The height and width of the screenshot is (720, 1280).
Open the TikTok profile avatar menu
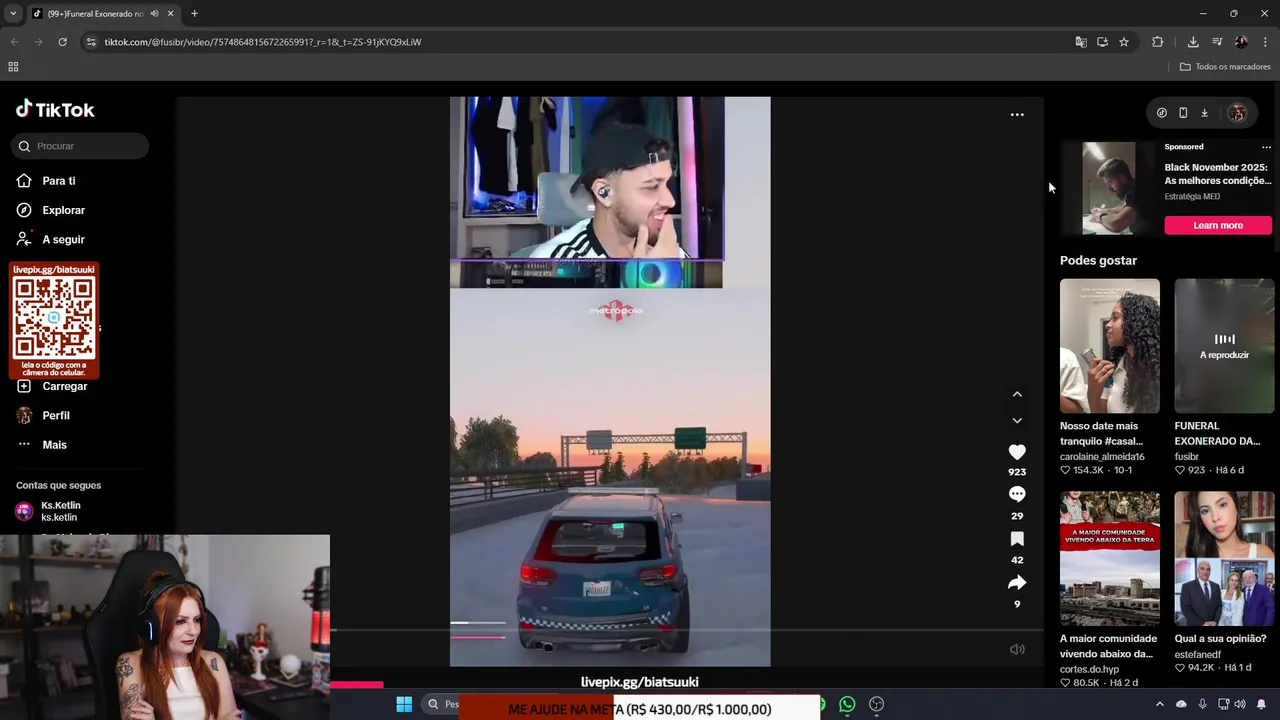point(1237,113)
